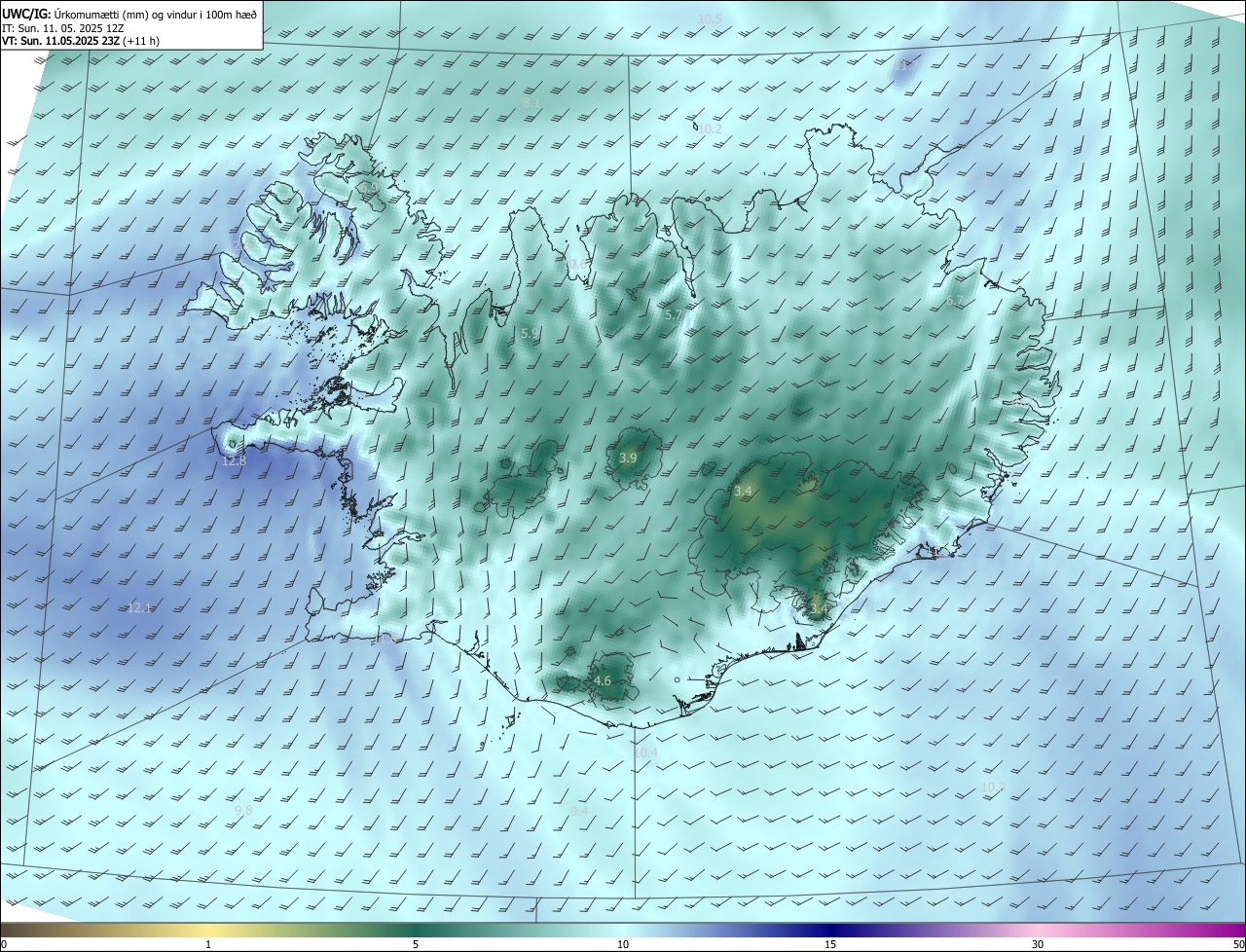Click the 5.9 value in northwest Iceland
Image resolution: width=1246 pixels, height=952 pixels.
pyautogui.click(x=530, y=333)
